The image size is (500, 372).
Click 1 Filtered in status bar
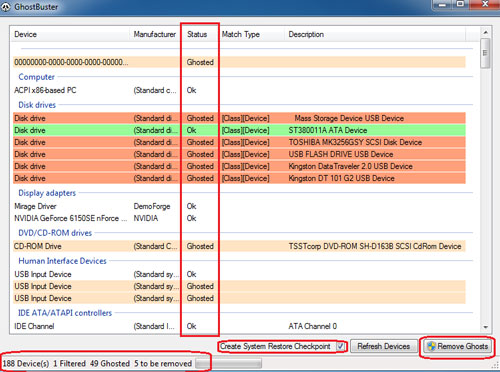pos(69,363)
